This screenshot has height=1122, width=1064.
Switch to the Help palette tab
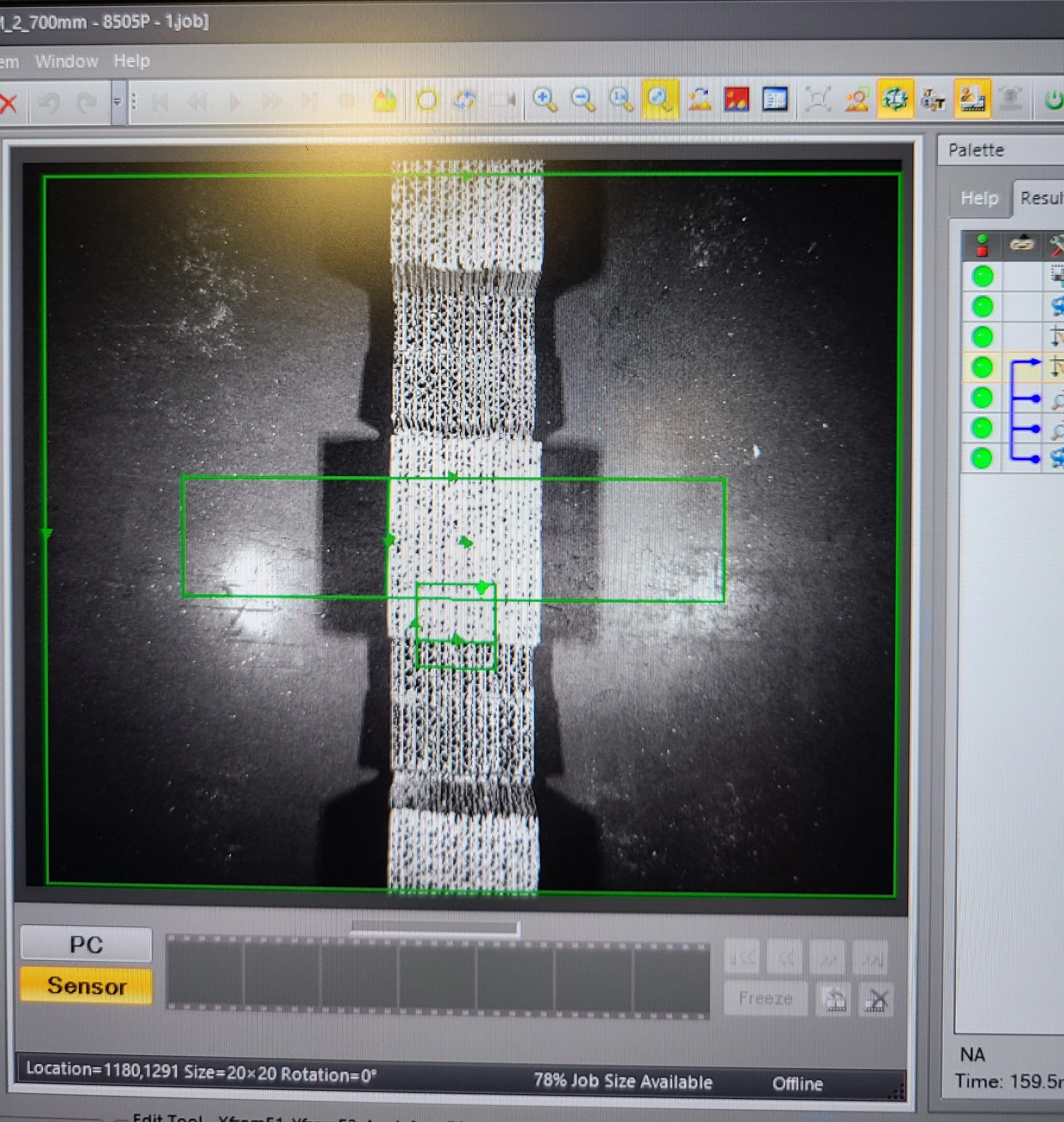[x=979, y=198]
